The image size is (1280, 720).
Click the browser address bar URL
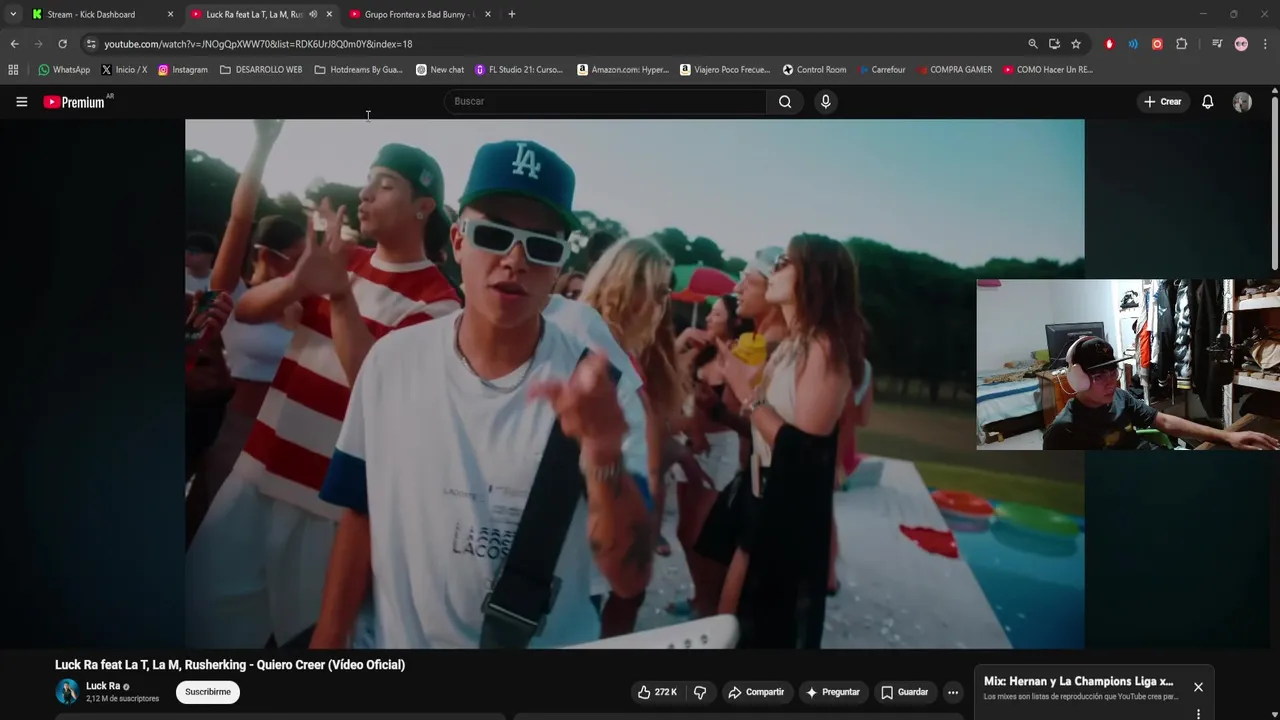[258, 44]
